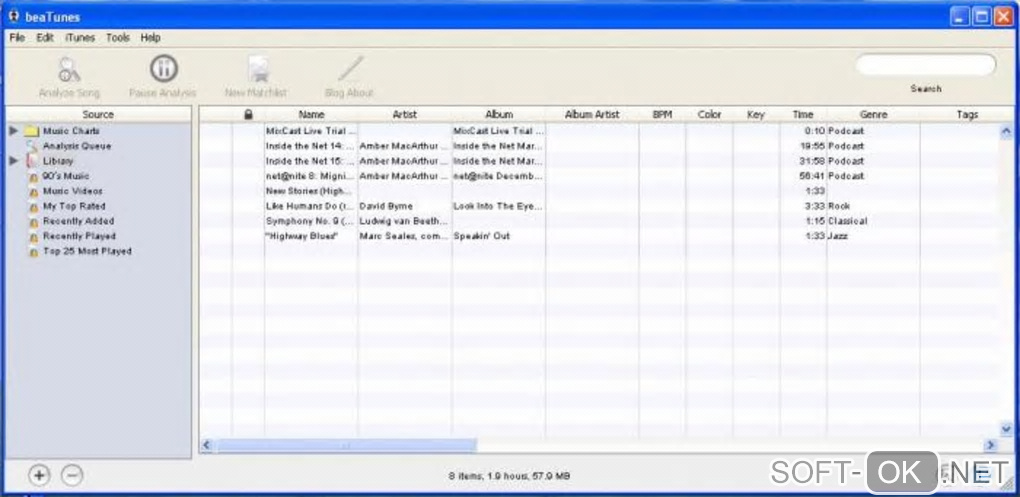
Task: Sort by the Artist column header
Action: (x=405, y=114)
